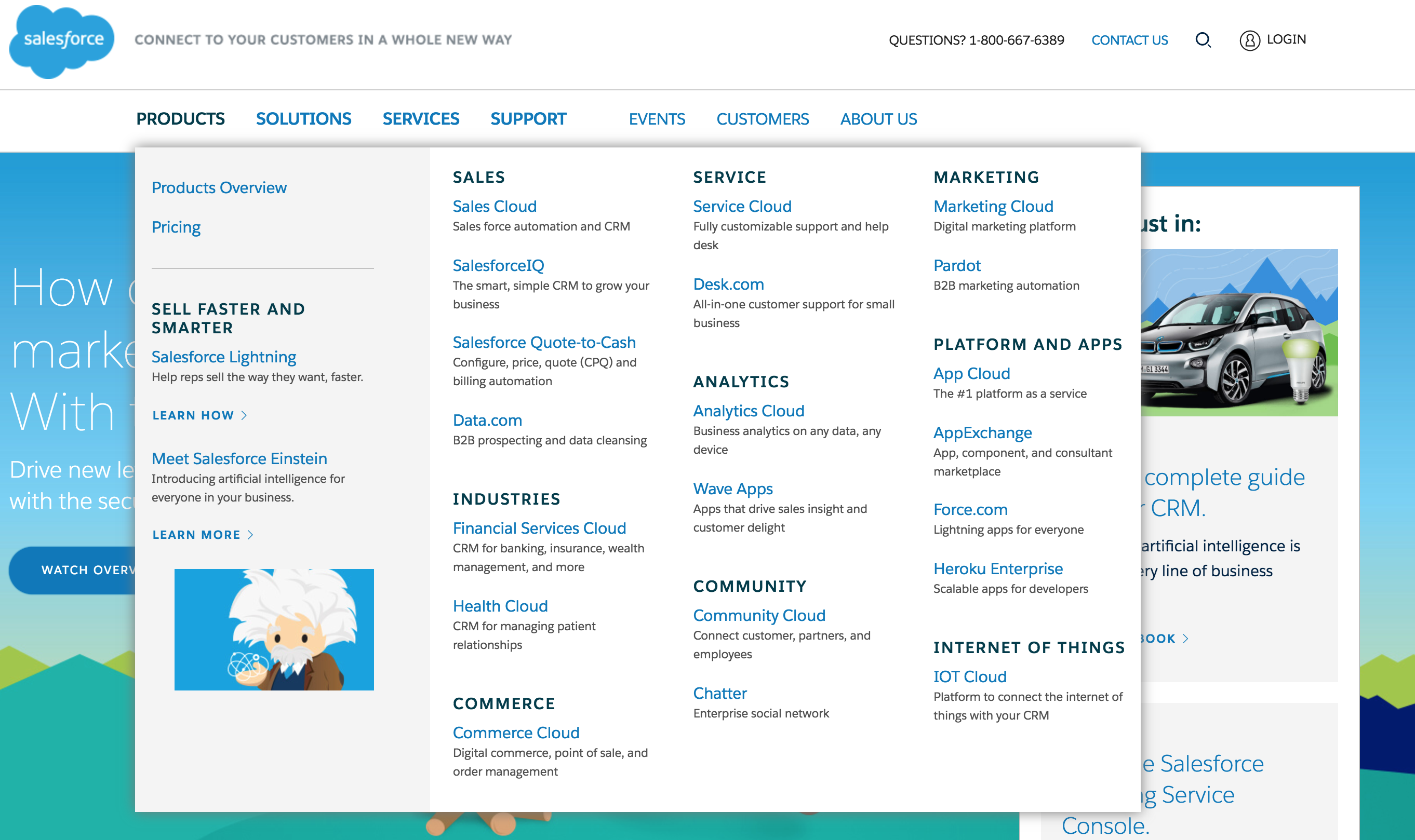This screenshot has height=840, width=1415.
Task: Open Products Overview link
Action: (x=219, y=187)
